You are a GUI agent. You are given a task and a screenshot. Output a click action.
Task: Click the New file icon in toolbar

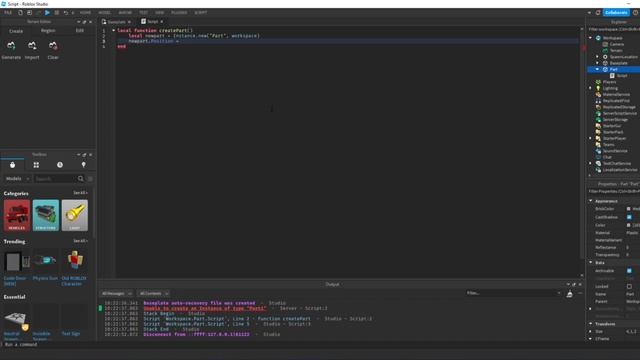[20, 13]
